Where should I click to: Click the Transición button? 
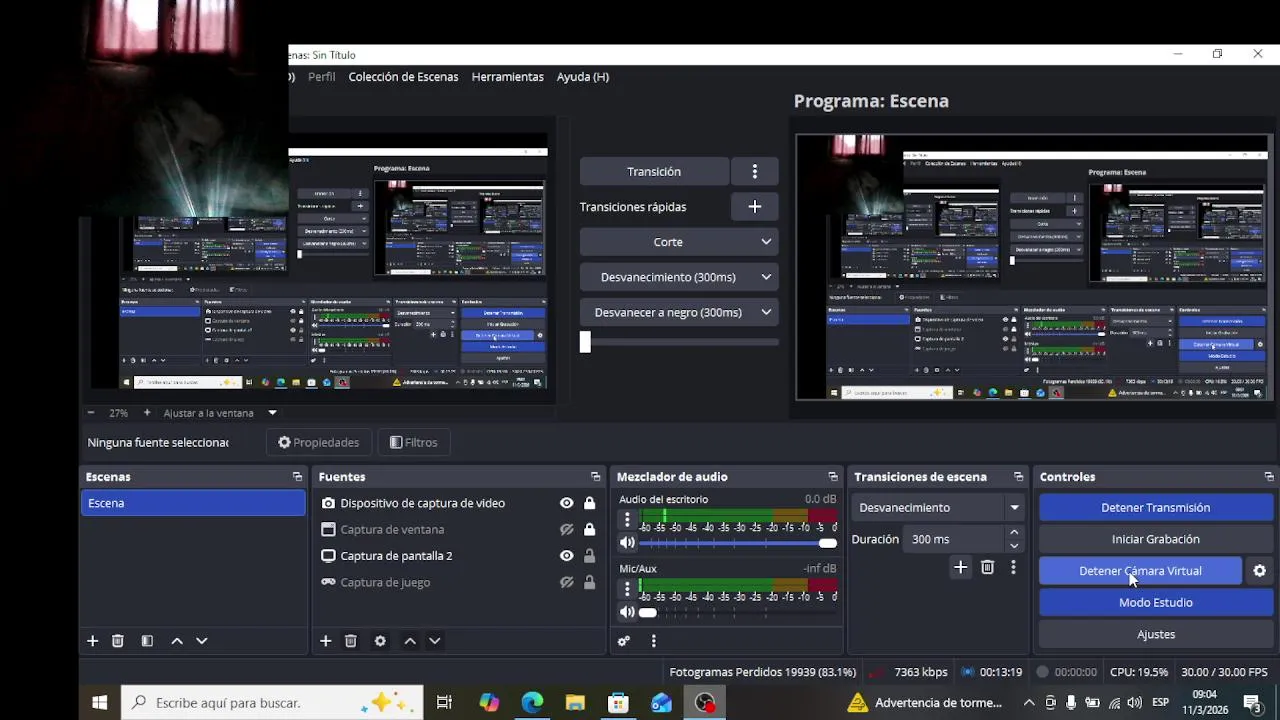654,171
